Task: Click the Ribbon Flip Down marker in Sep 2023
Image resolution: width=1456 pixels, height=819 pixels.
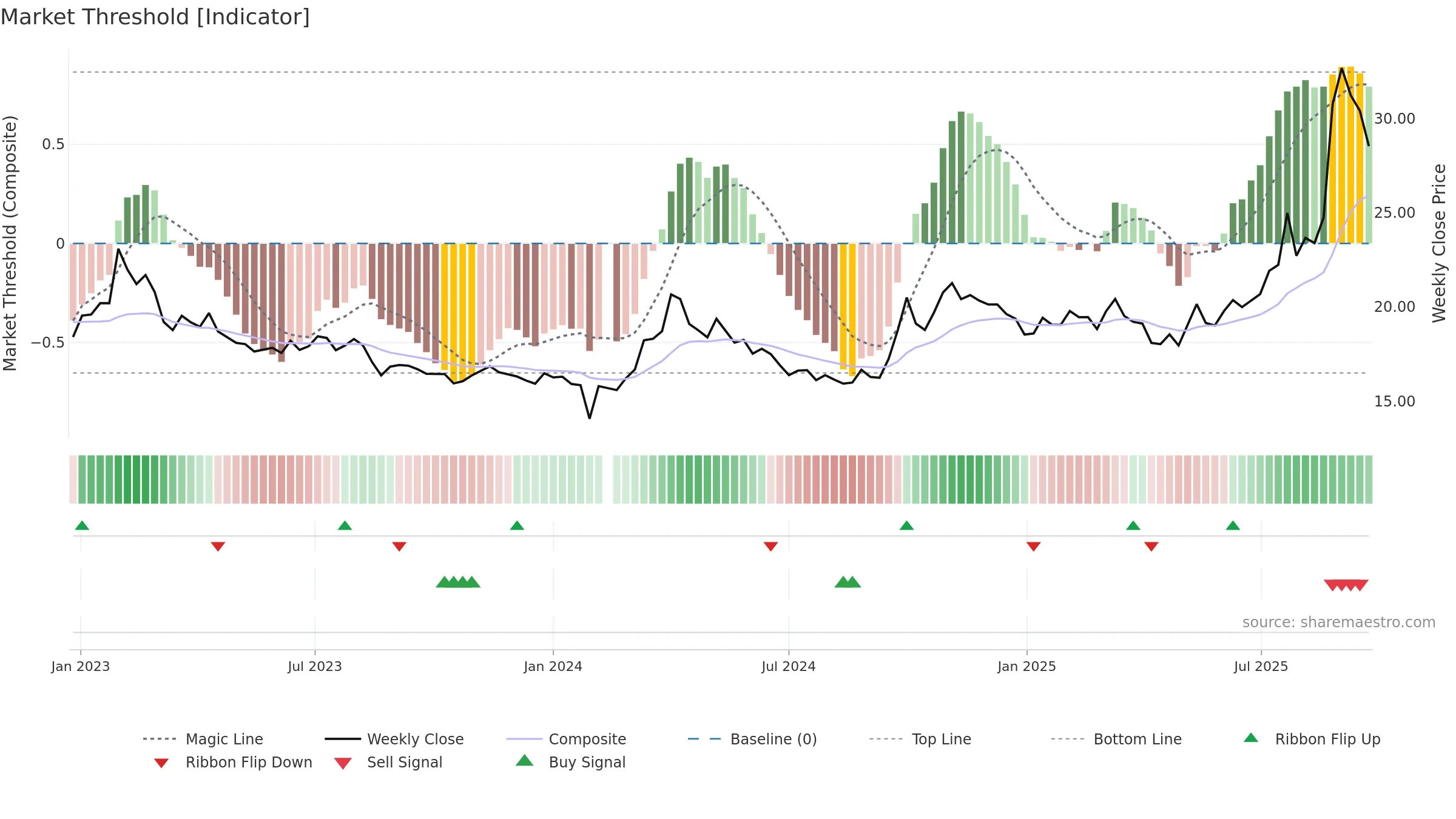Action: pos(399,547)
